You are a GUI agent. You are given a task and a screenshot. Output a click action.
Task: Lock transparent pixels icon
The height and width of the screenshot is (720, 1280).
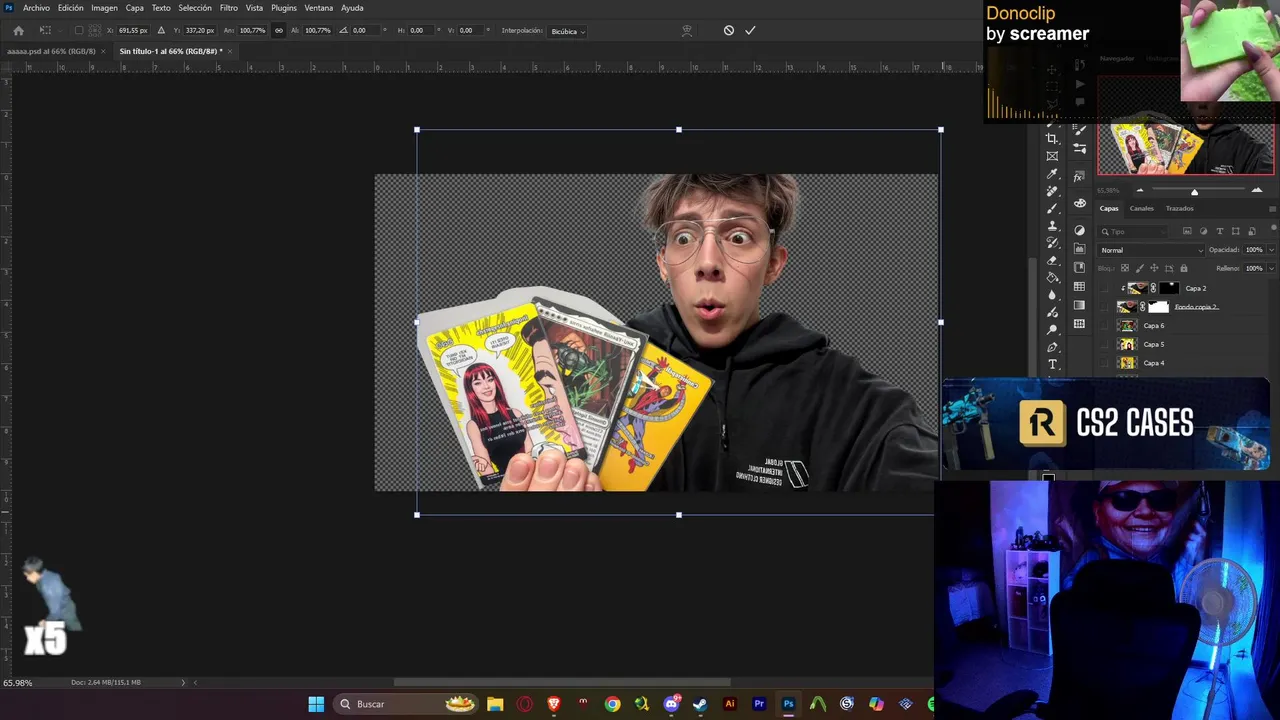point(1125,268)
